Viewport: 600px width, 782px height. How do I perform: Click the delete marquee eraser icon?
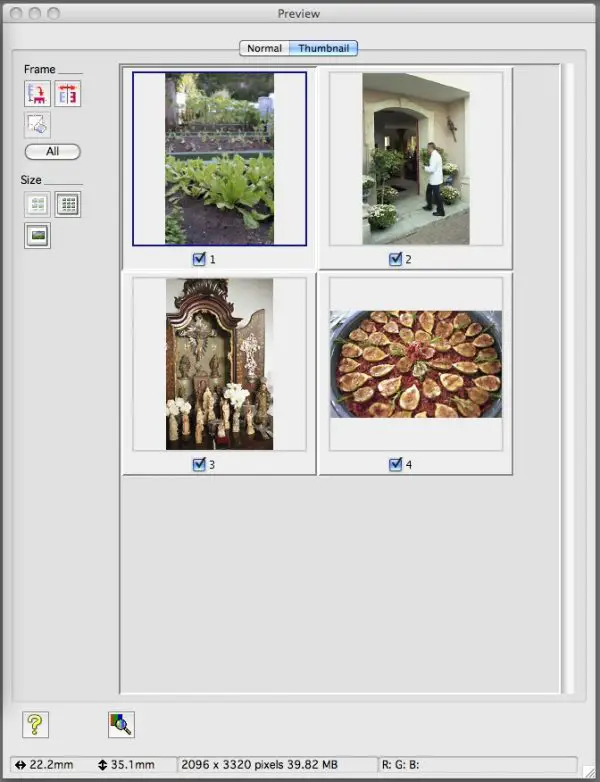[38, 125]
